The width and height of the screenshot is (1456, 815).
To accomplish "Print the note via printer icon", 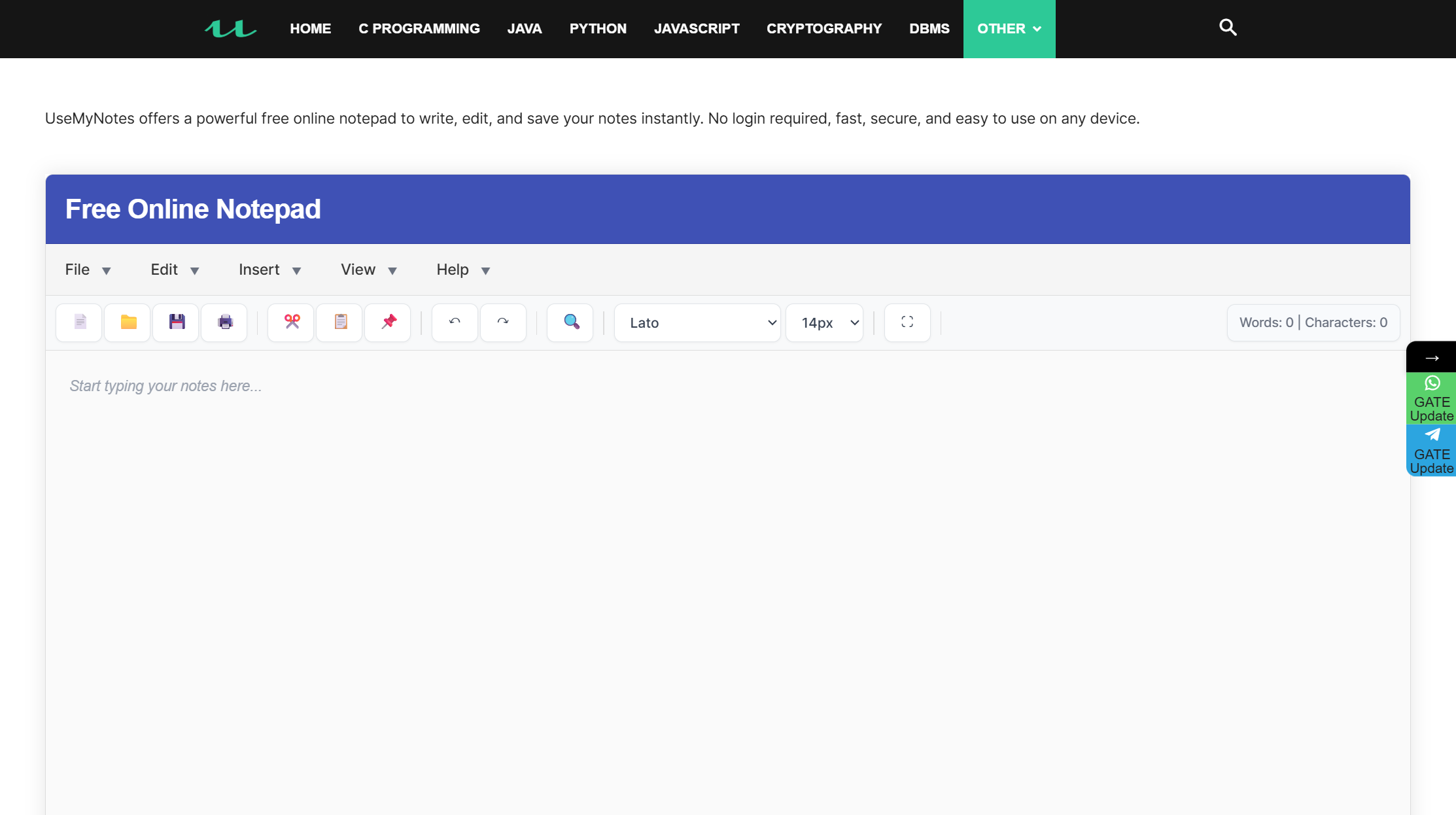I will point(224,322).
